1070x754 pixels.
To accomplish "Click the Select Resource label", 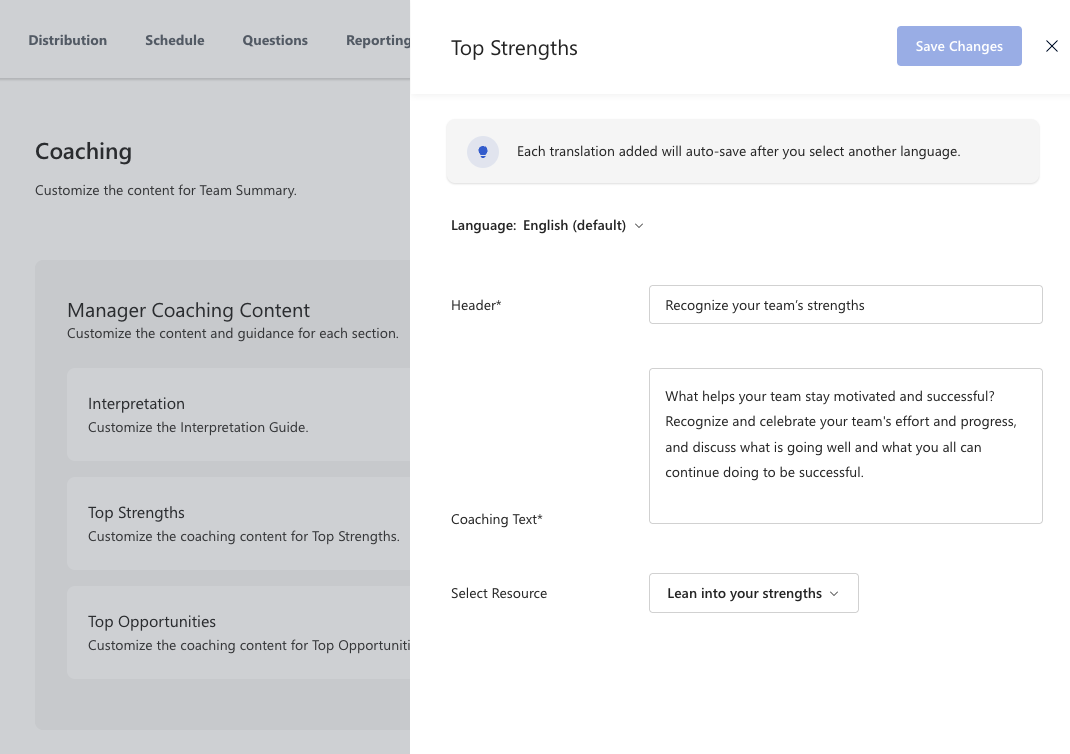I will 499,593.
